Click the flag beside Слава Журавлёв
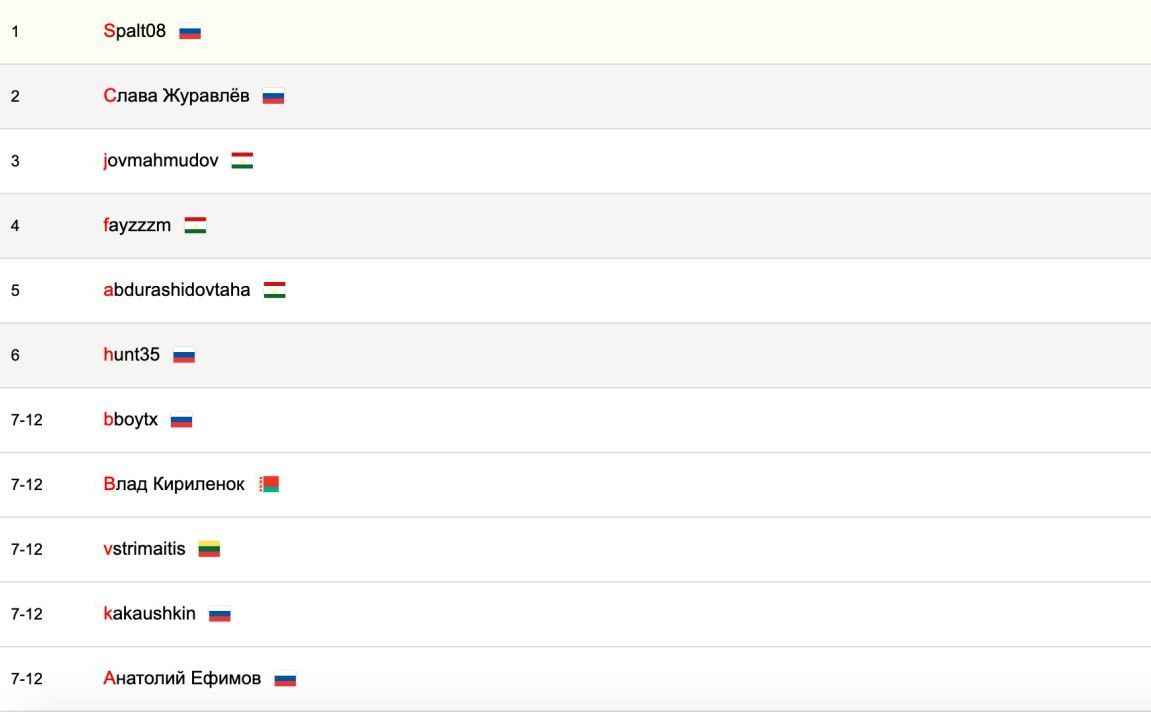The image size is (1151, 712). tap(273, 97)
